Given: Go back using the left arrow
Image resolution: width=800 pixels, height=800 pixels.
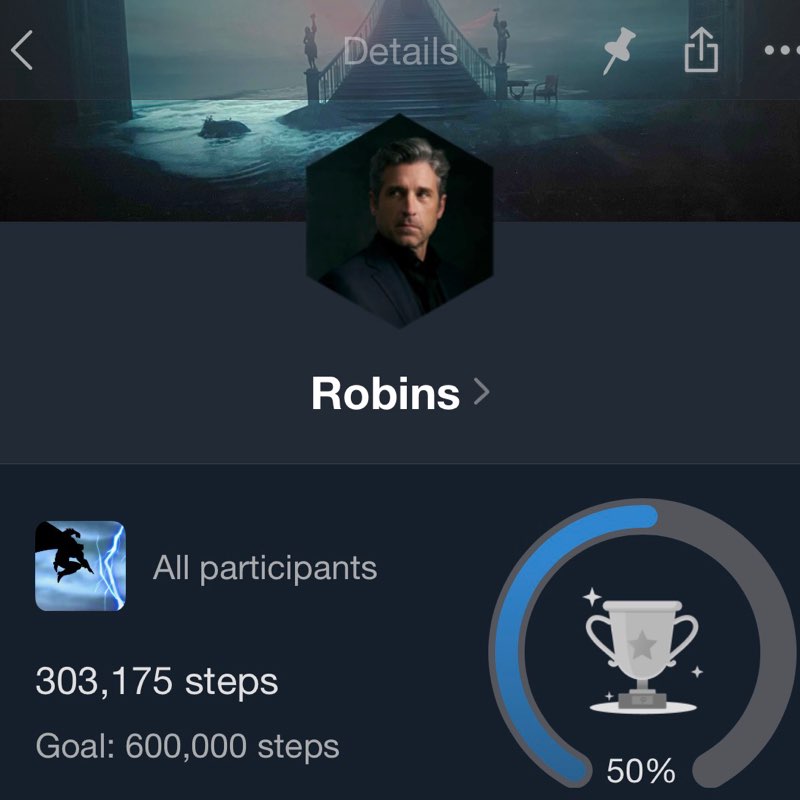Looking at the screenshot, I should (x=22, y=50).
